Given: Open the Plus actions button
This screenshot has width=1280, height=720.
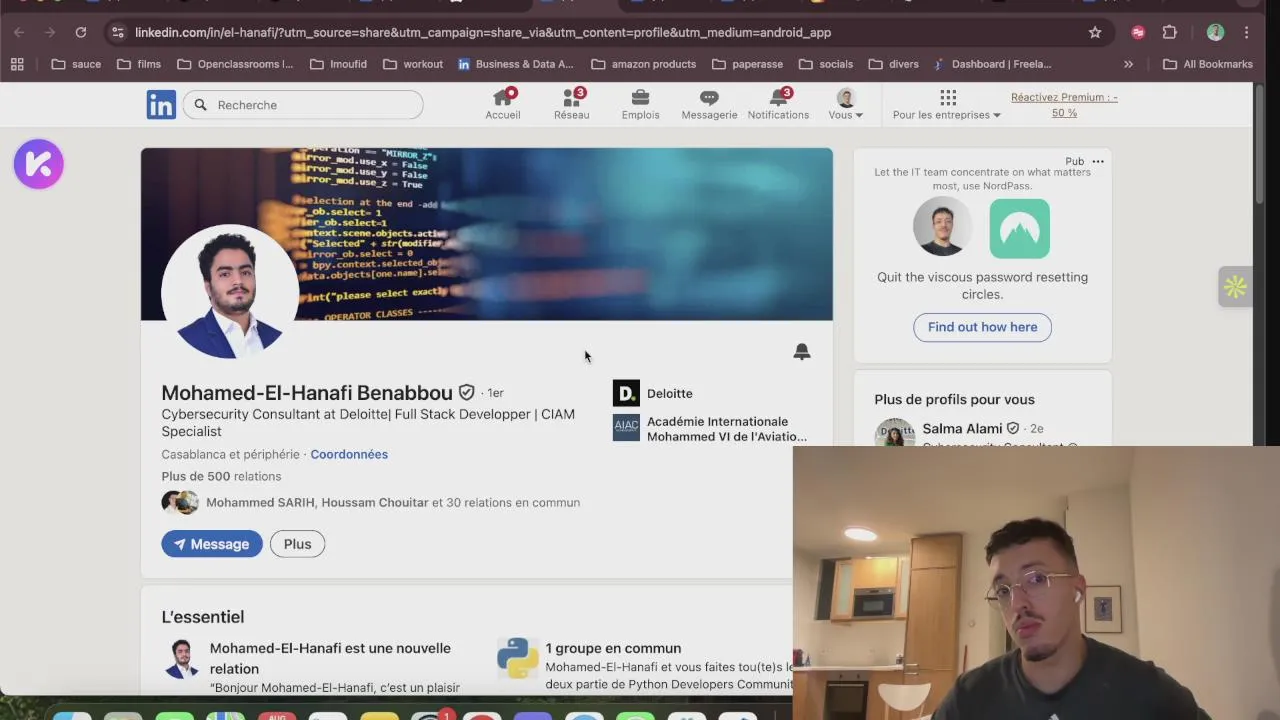Looking at the screenshot, I should (297, 544).
